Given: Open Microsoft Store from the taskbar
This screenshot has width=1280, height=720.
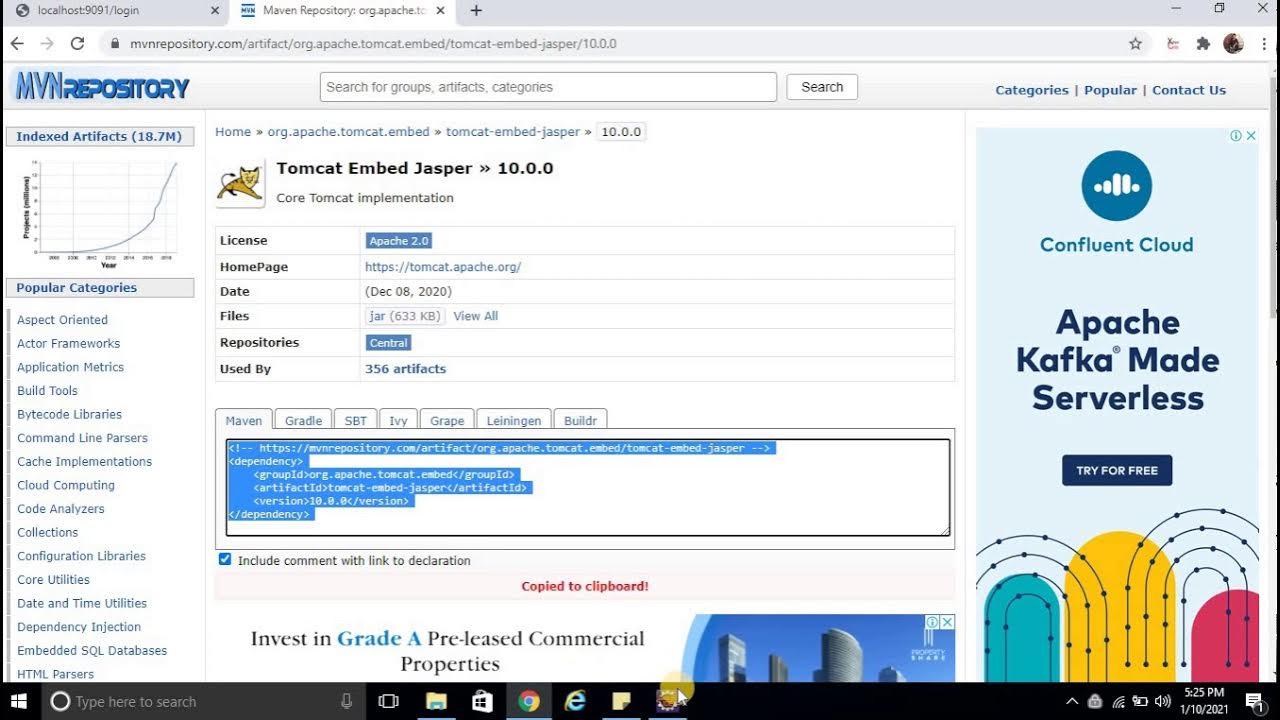Looking at the screenshot, I should (482, 701).
